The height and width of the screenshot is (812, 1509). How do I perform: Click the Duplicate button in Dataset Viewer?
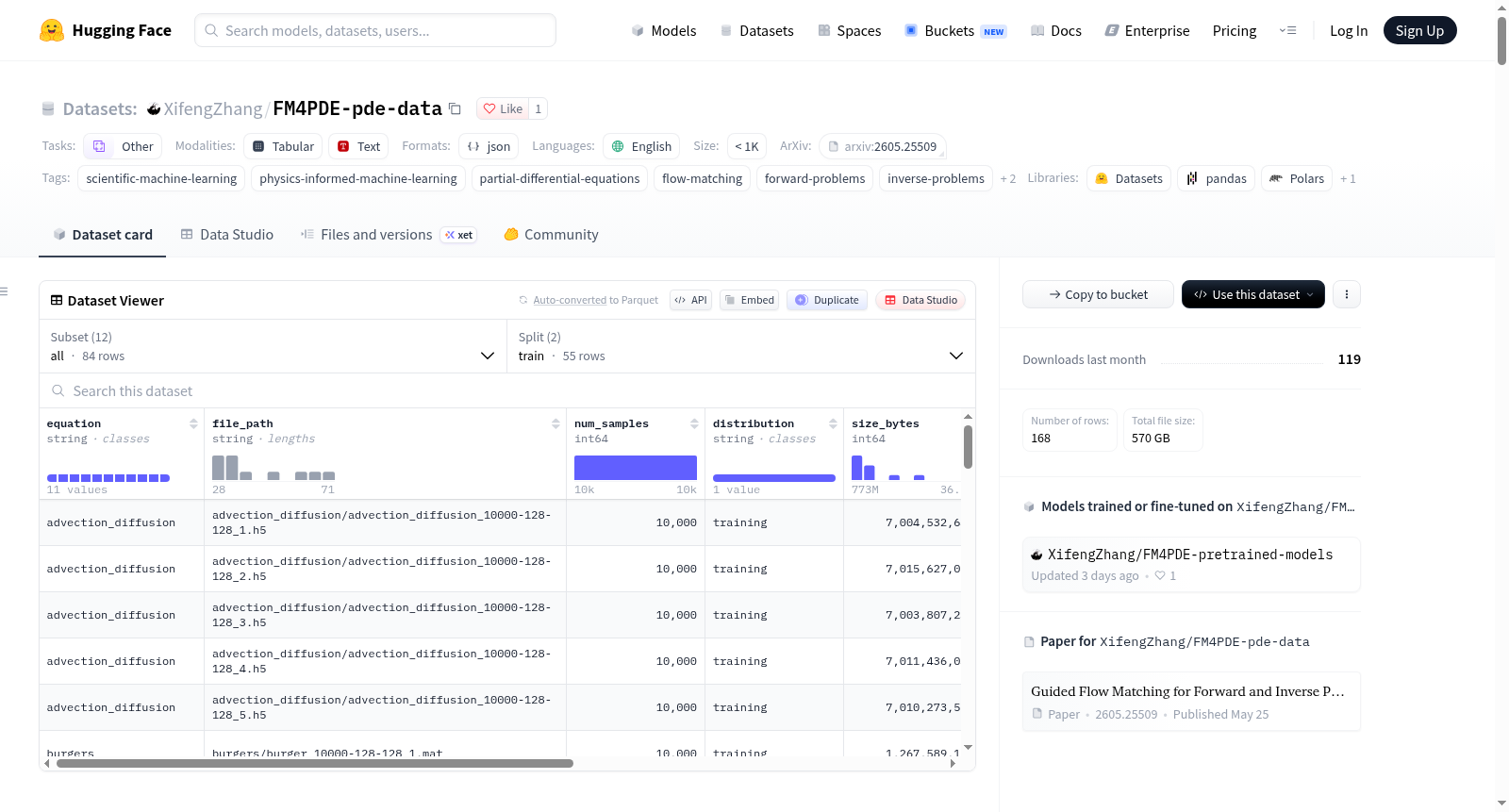pos(827,300)
